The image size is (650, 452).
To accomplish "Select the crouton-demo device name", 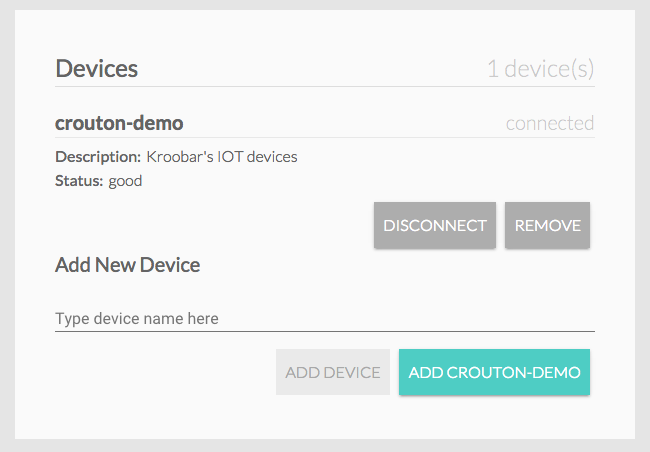I will pyautogui.click(x=119, y=123).
